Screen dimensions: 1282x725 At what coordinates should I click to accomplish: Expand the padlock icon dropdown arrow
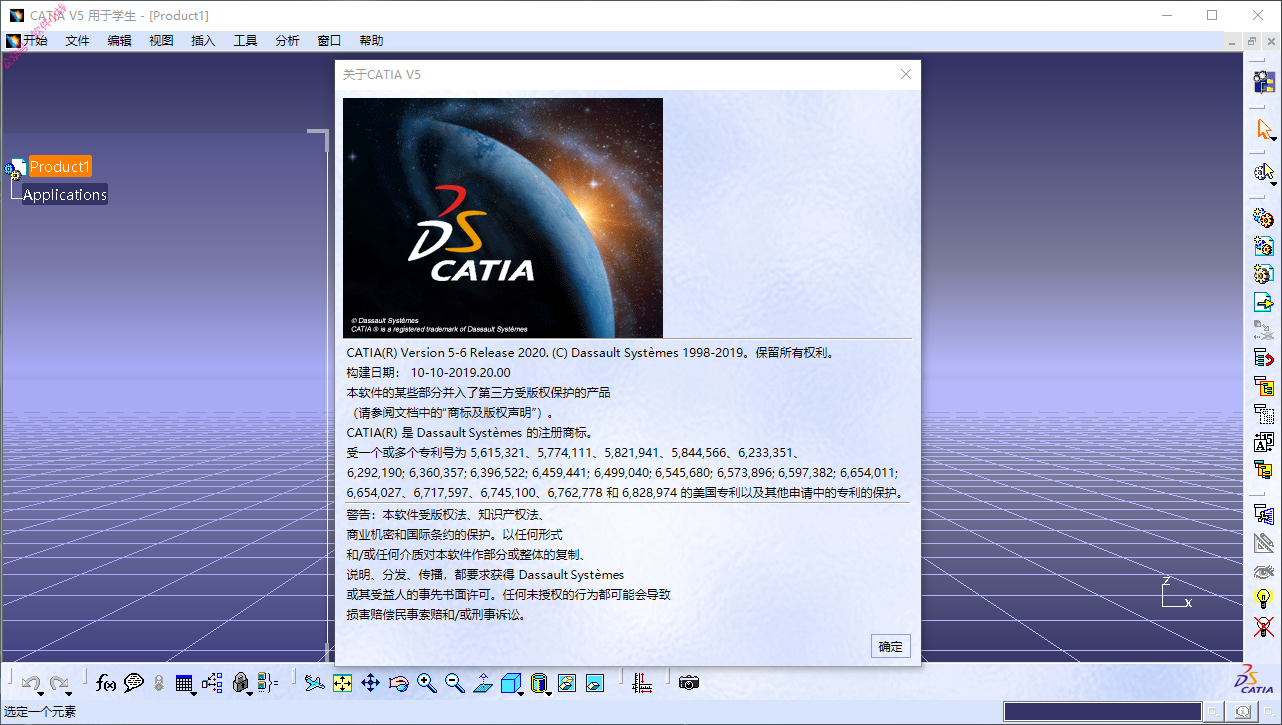[x=250, y=693]
